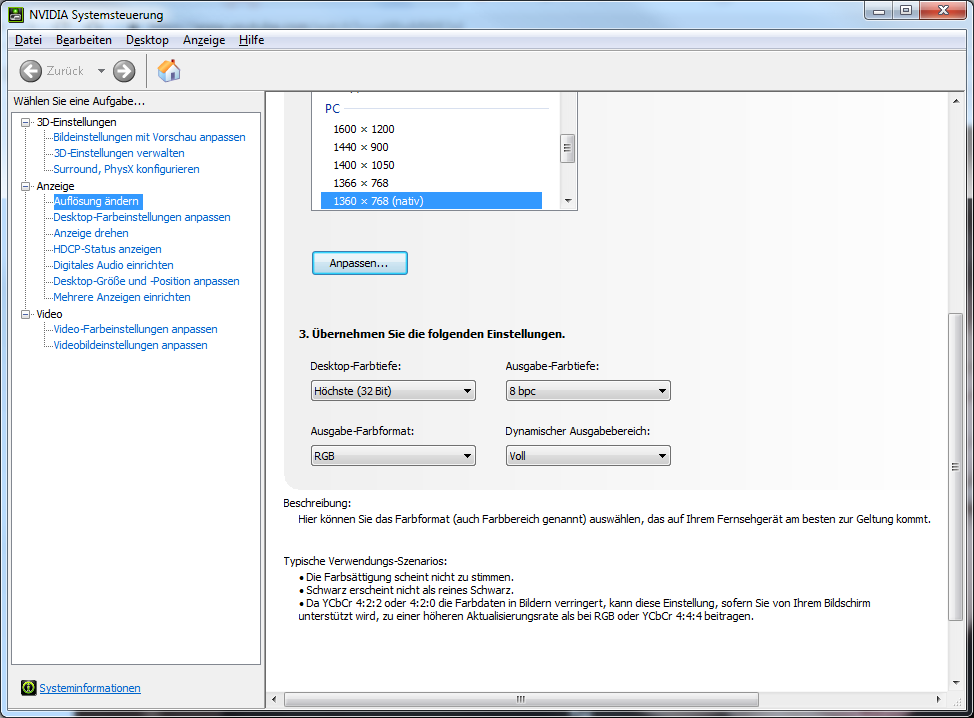This screenshot has height=718, width=974.
Task: Click the horizontal scroll-right arrow
Action: click(x=938, y=699)
